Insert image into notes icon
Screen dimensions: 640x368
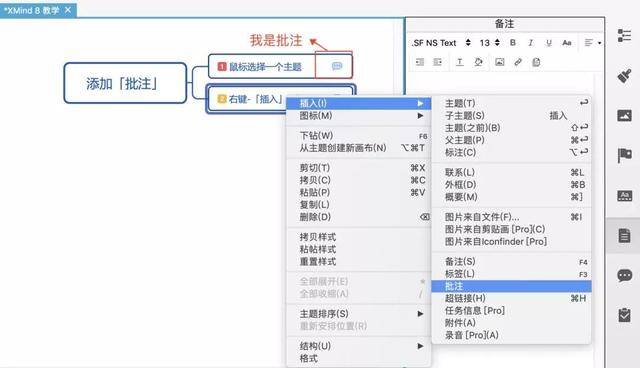(x=500, y=62)
